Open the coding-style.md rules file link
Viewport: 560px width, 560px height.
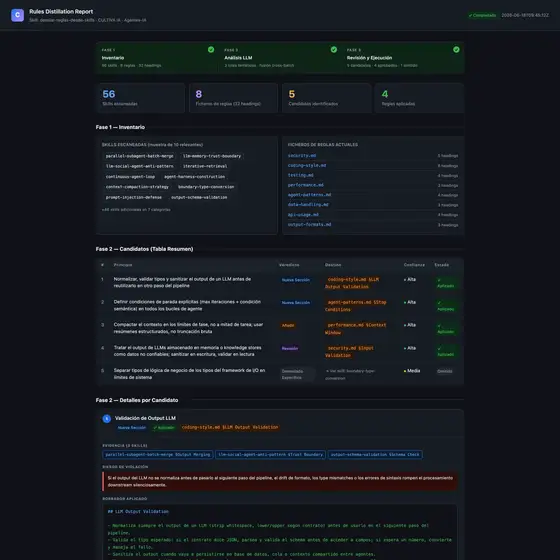coord(307,165)
